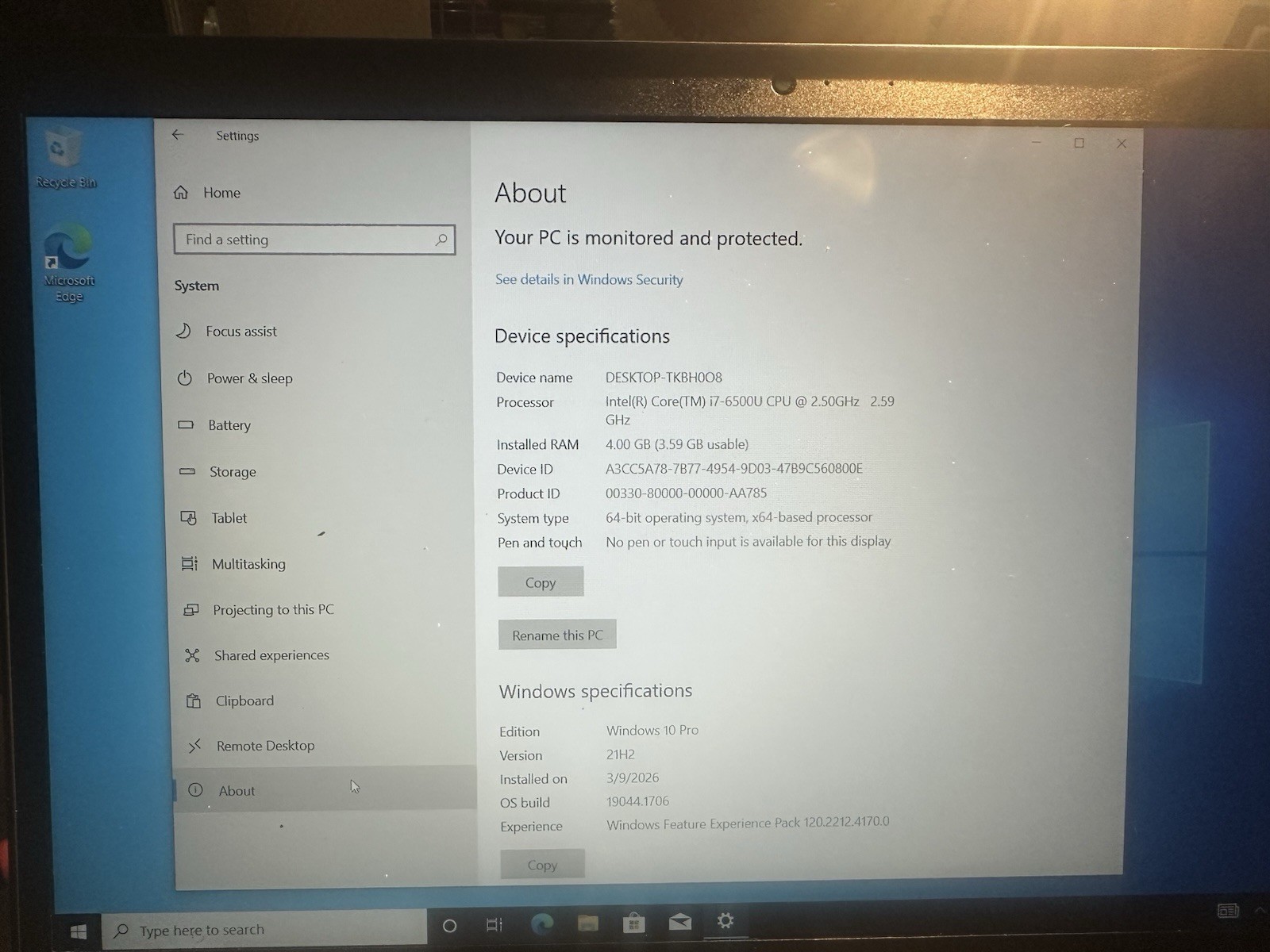Click the search magnifier in Find a setting
This screenshot has width=1270, height=952.
click(441, 240)
